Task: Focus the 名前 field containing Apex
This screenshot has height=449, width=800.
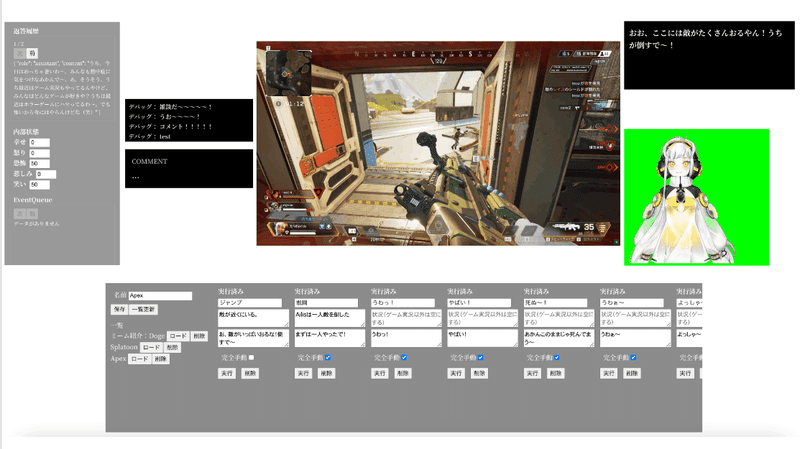Action: click(x=160, y=296)
